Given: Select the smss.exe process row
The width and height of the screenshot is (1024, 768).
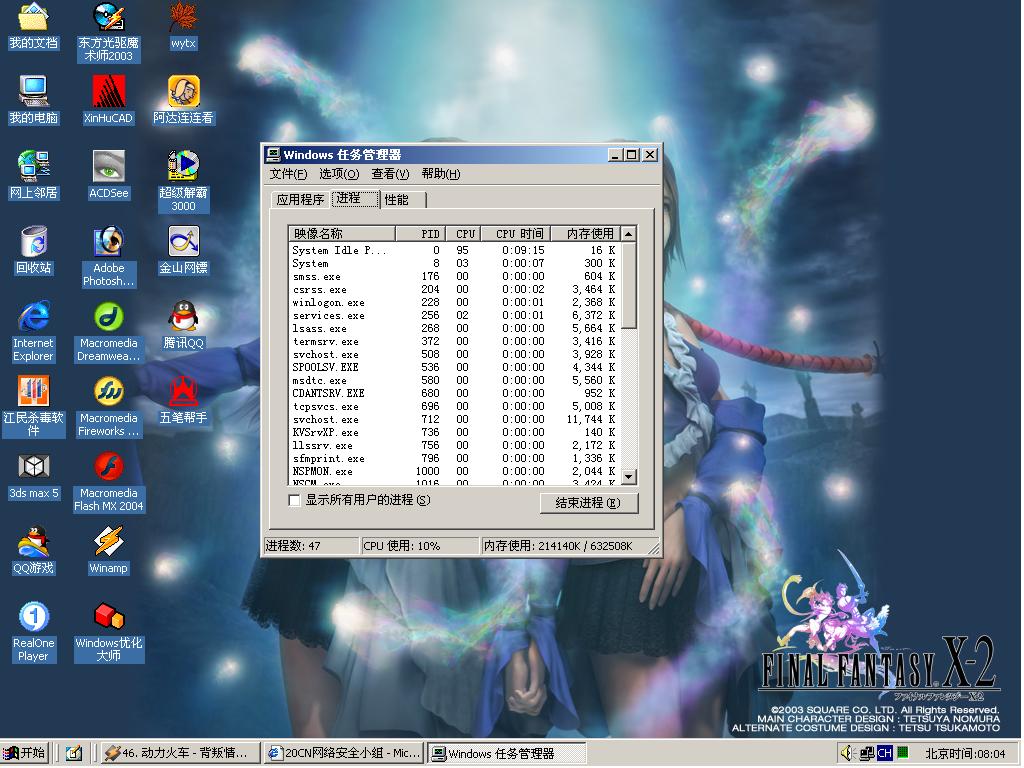Looking at the screenshot, I should pos(455,276).
